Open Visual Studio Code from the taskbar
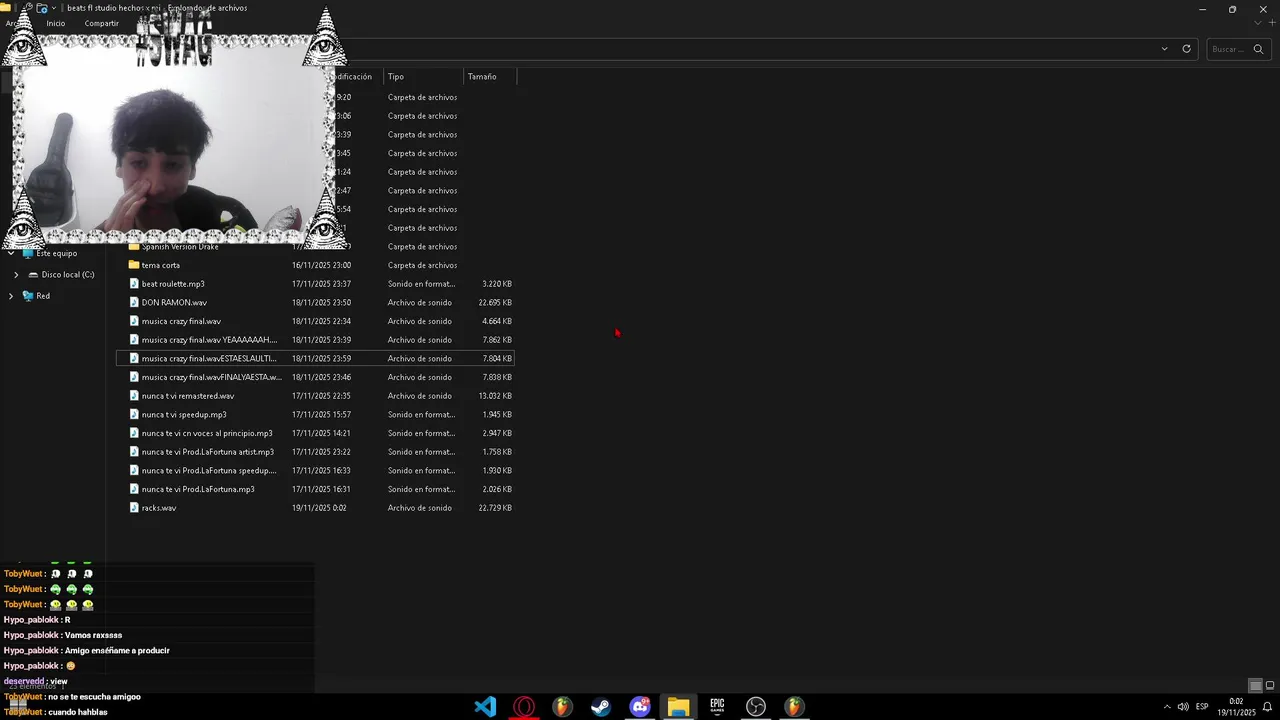Screen dimensions: 1280x720 pyautogui.click(x=485, y=707)
